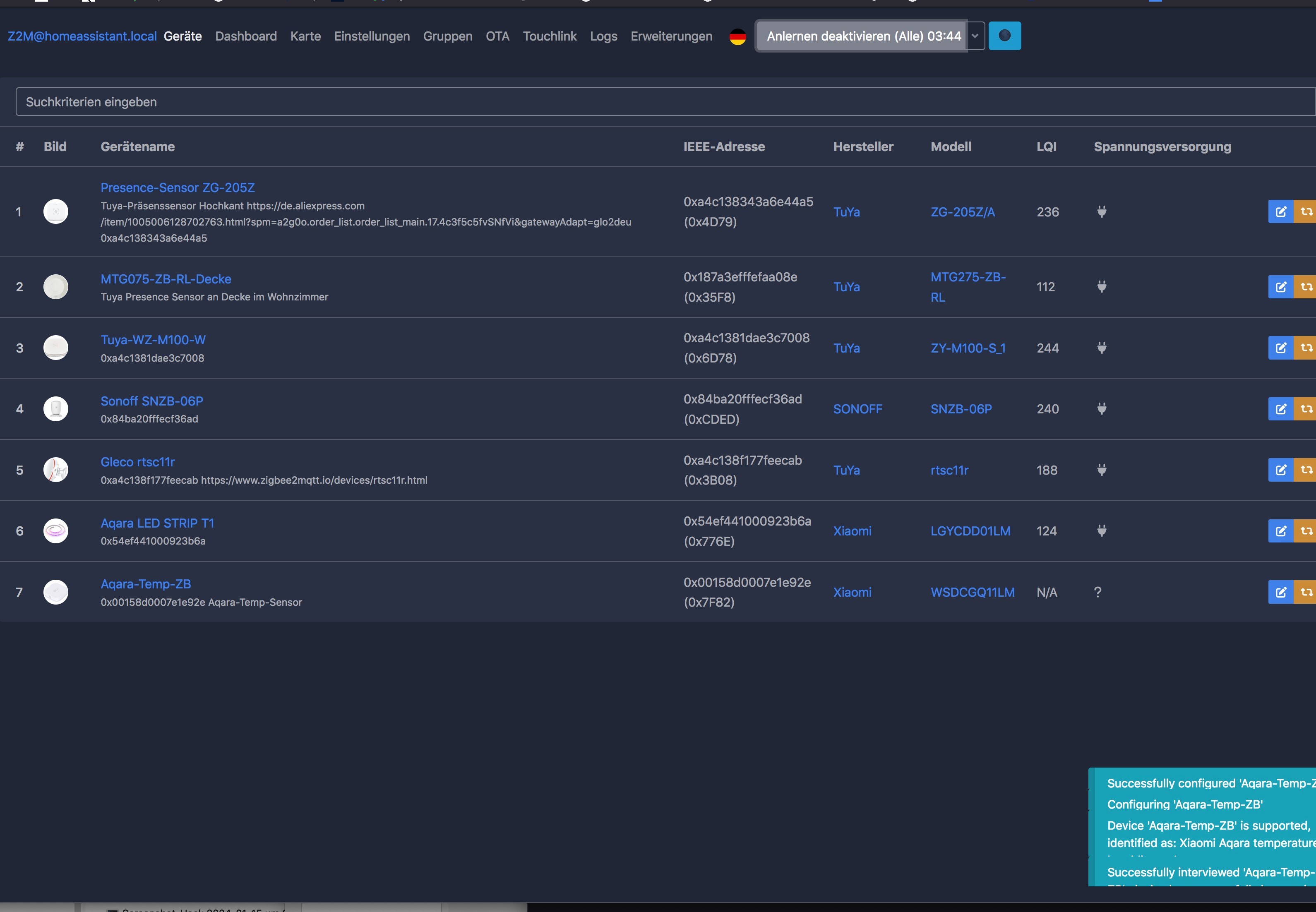Image resolution: width=1316 pixels, height=912 pixels.
Task: Go to the Touchlink page
Action: point(549,36)
